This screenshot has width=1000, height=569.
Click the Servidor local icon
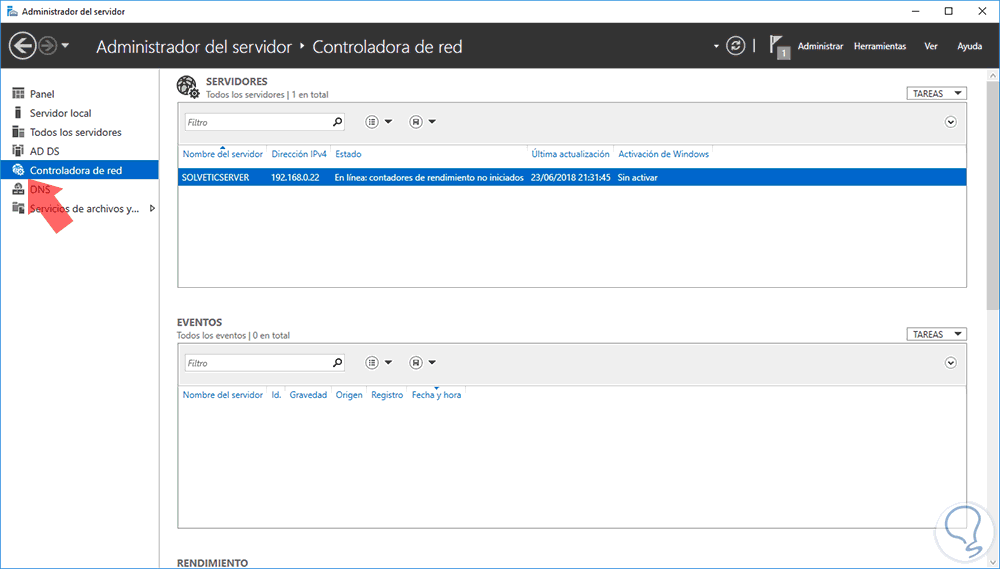pos(18,112)
